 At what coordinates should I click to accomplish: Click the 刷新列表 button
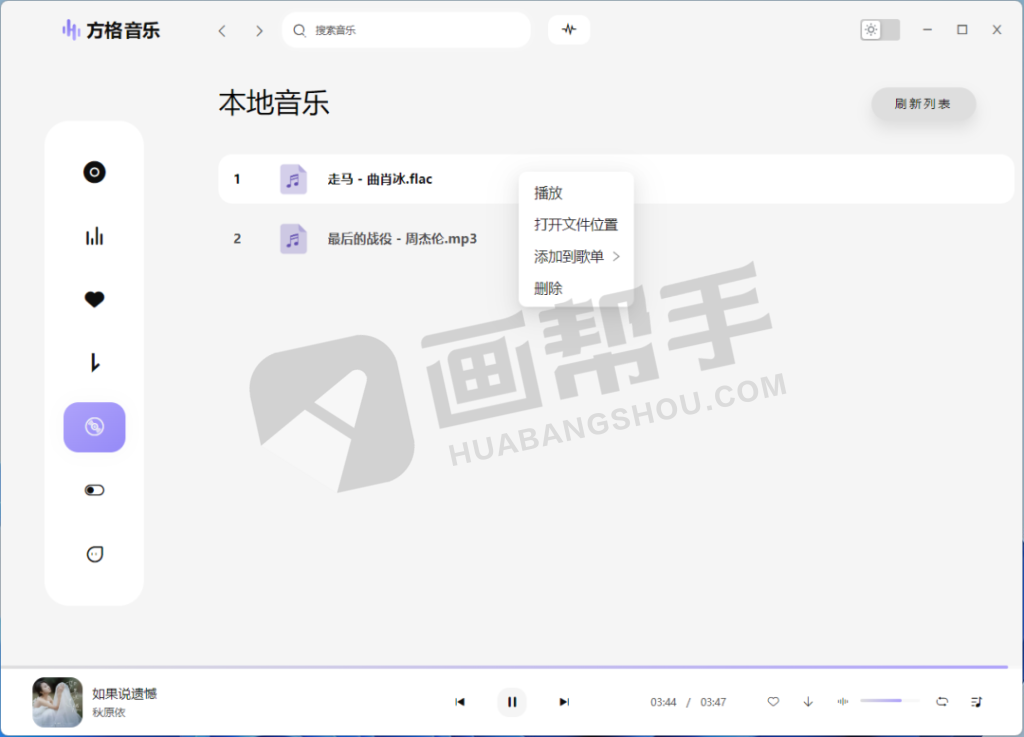pos(923,104)
